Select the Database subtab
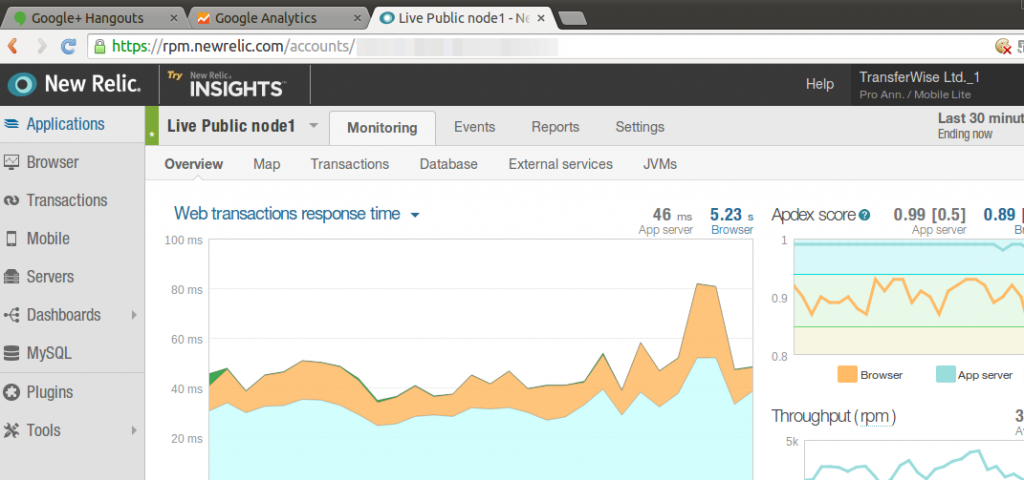This screenshot has width=1024, height=480. (448, 164)
